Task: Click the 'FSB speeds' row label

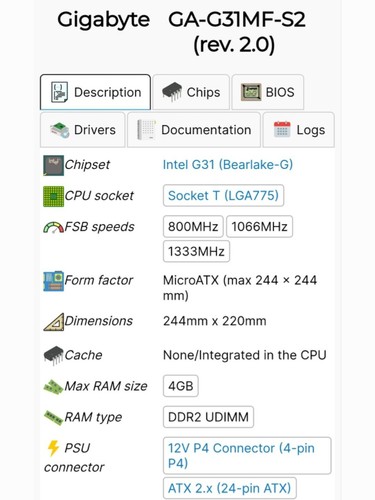Action: point(99,227)
